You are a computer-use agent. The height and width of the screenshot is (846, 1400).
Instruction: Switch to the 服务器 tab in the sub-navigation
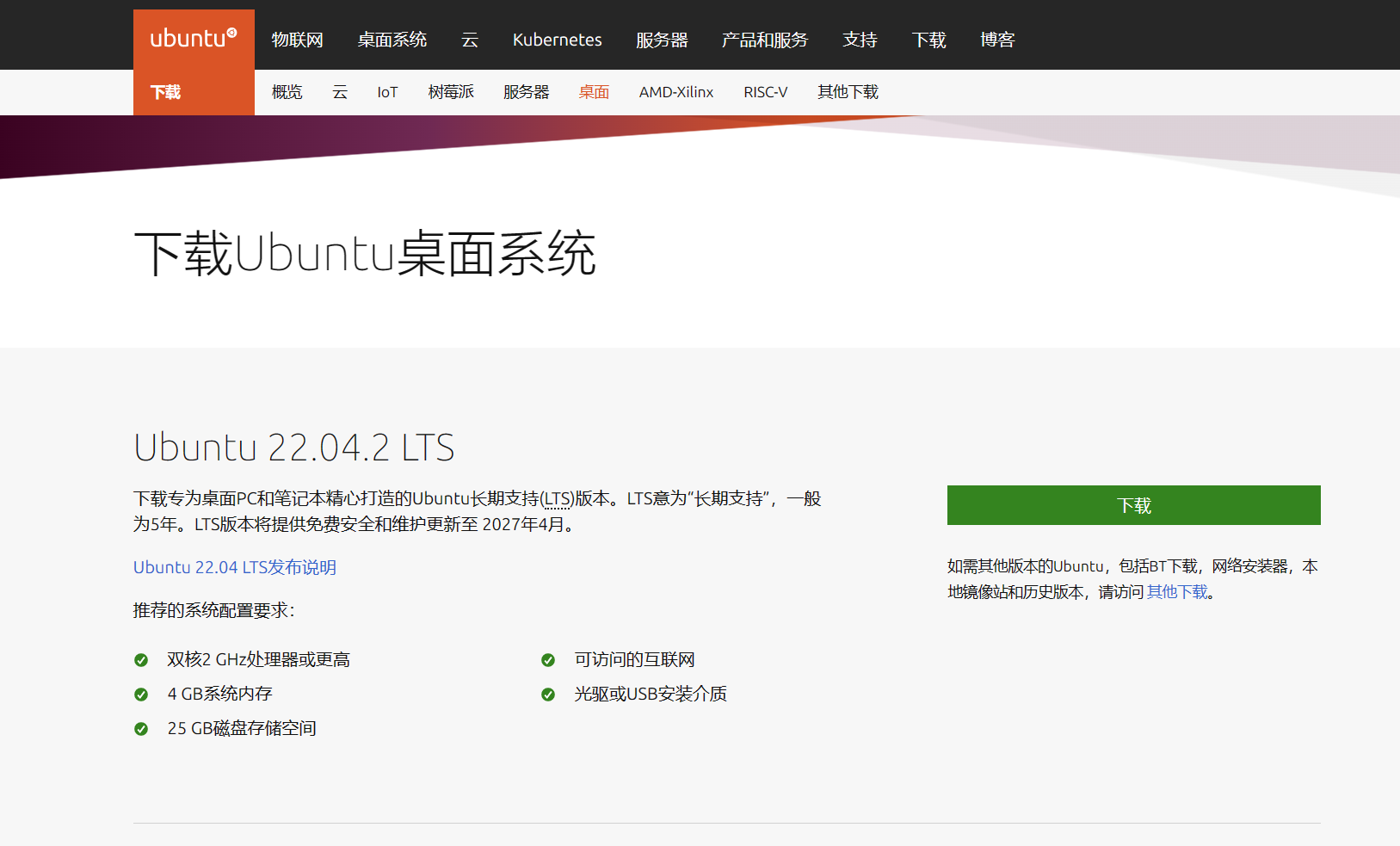(526, 92)
